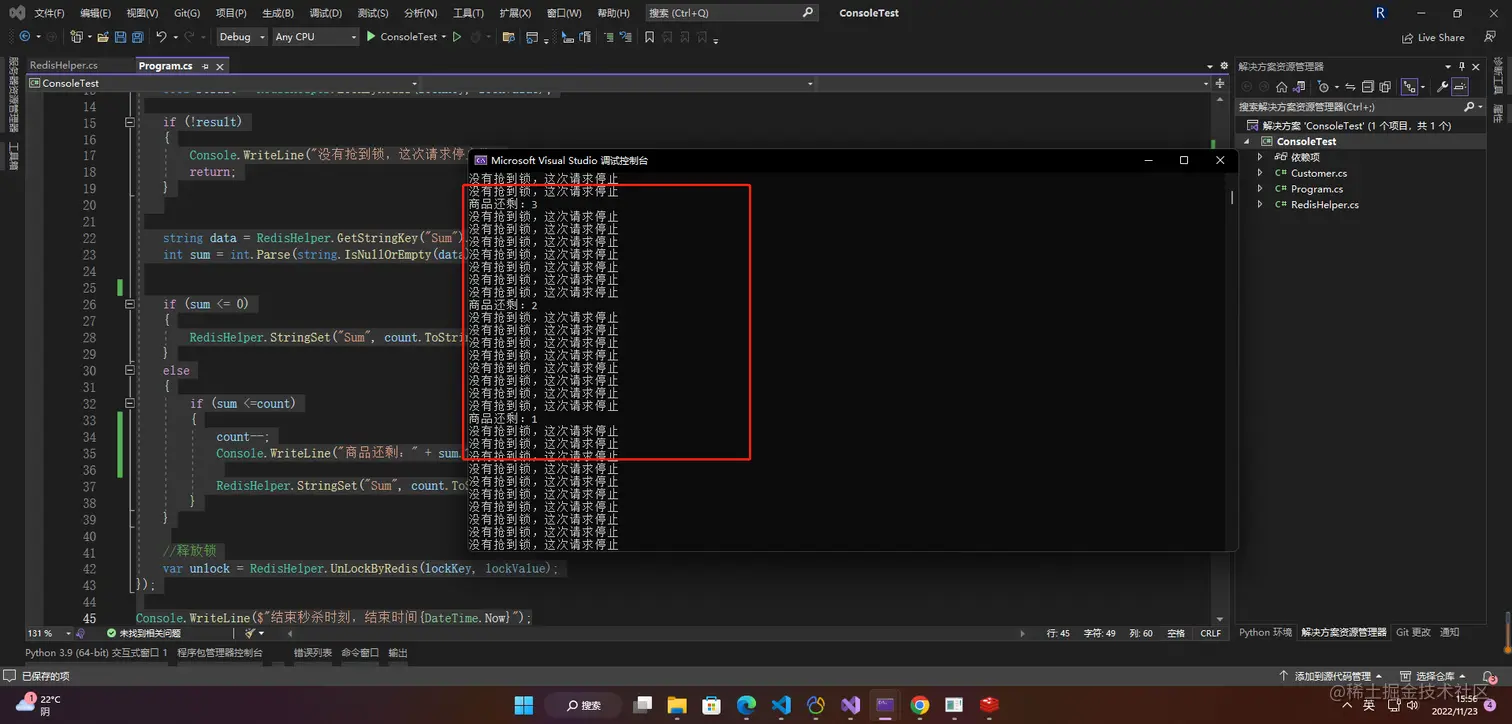Image resolution: width=1512 pixels, height=724 pixels.
Task: Open the 编辑(E) menu
Action: click(96, 13)
